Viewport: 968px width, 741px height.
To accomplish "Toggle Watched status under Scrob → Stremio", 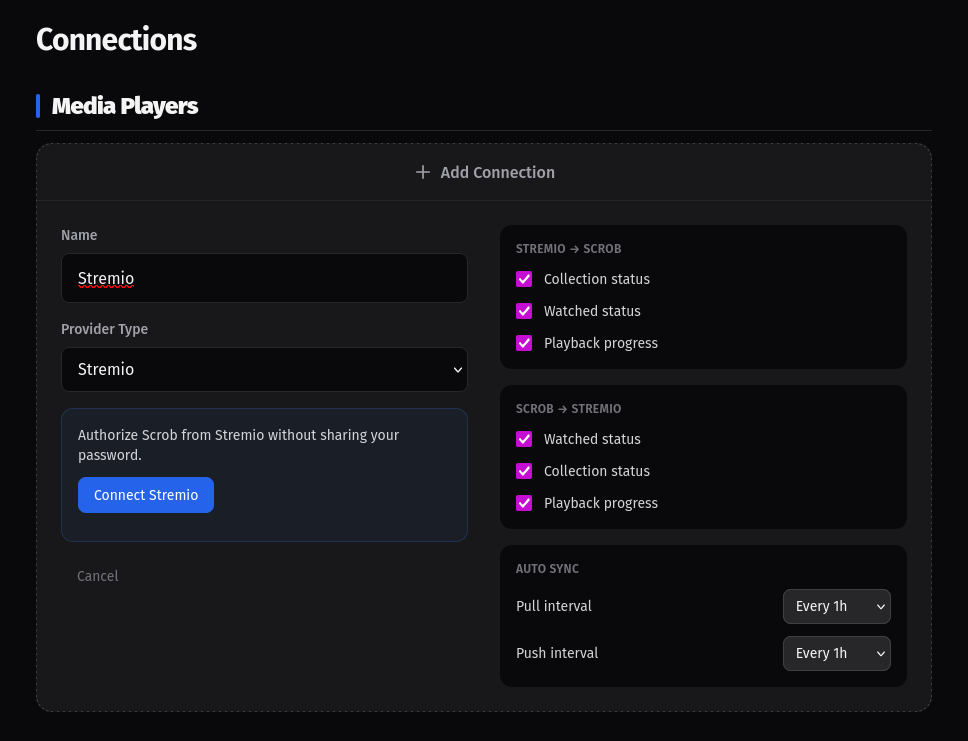I will coord(524,439).
